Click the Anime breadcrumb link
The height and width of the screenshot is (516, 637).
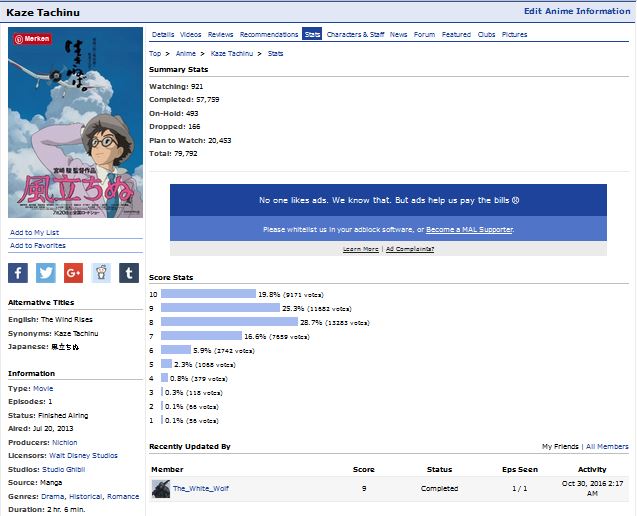pyautogui.click(x=186, y=54)
